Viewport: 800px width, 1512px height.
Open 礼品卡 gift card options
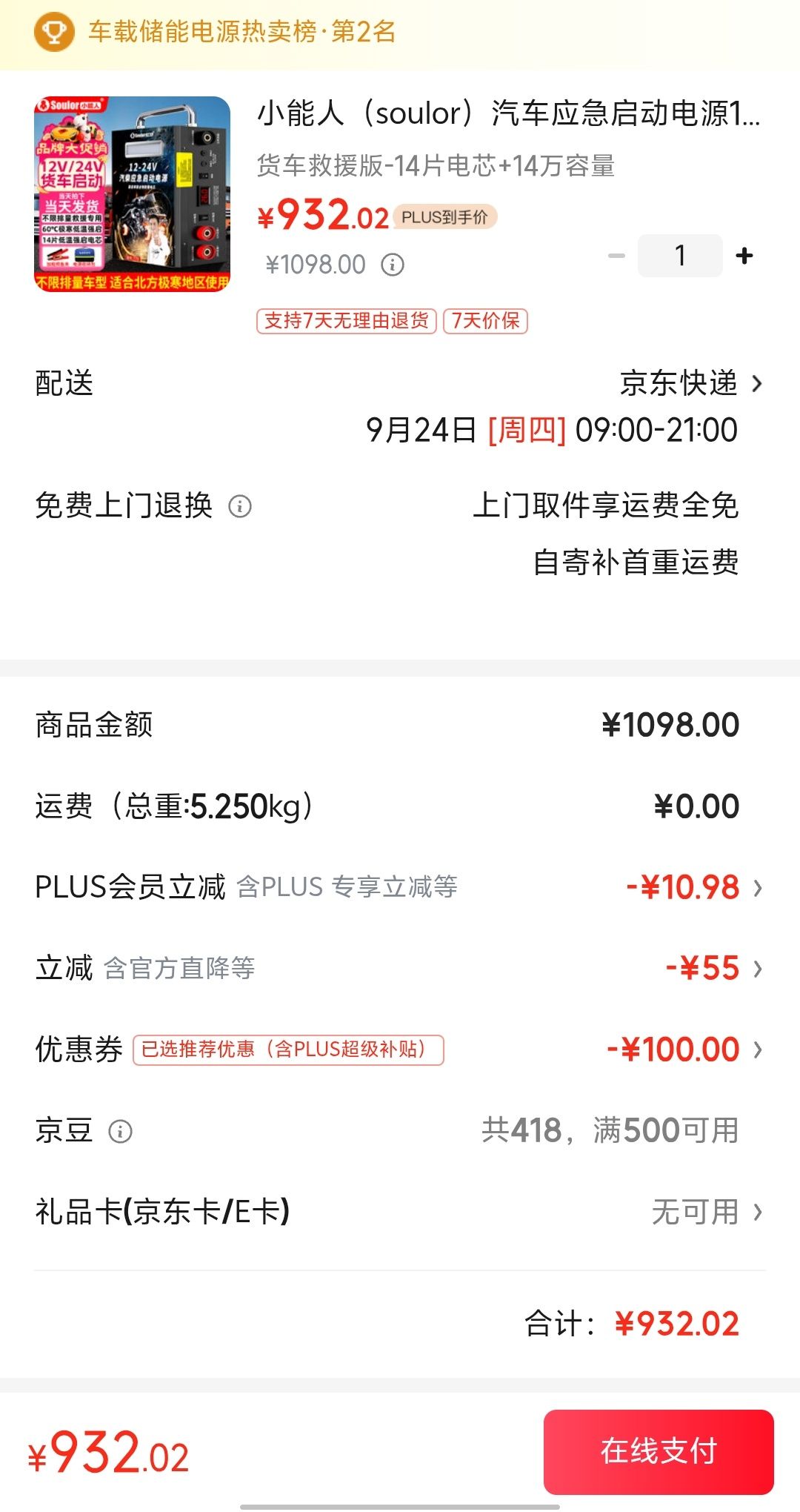point(400,1213)
